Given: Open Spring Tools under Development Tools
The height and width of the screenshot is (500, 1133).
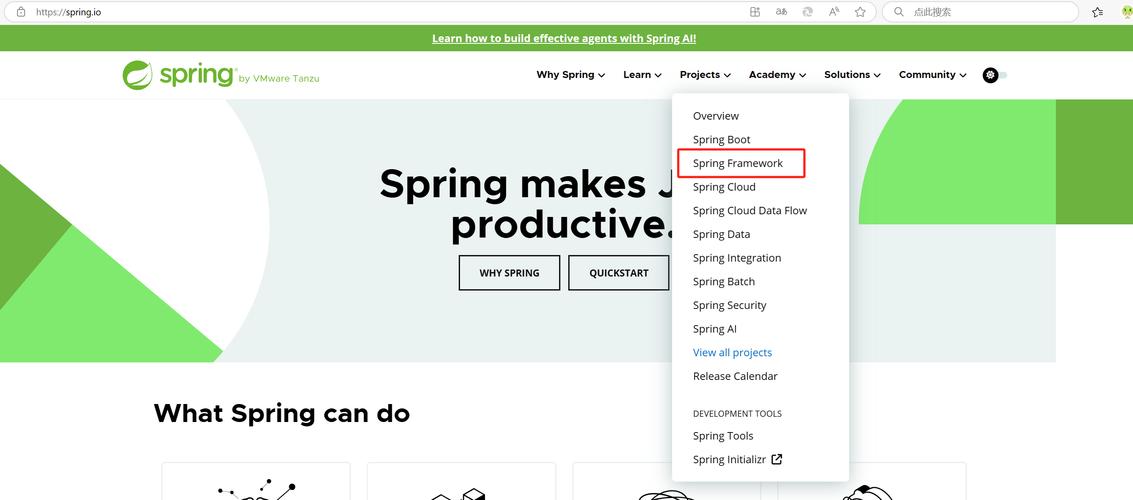Looking at the screenshot, I should (723, 436).
